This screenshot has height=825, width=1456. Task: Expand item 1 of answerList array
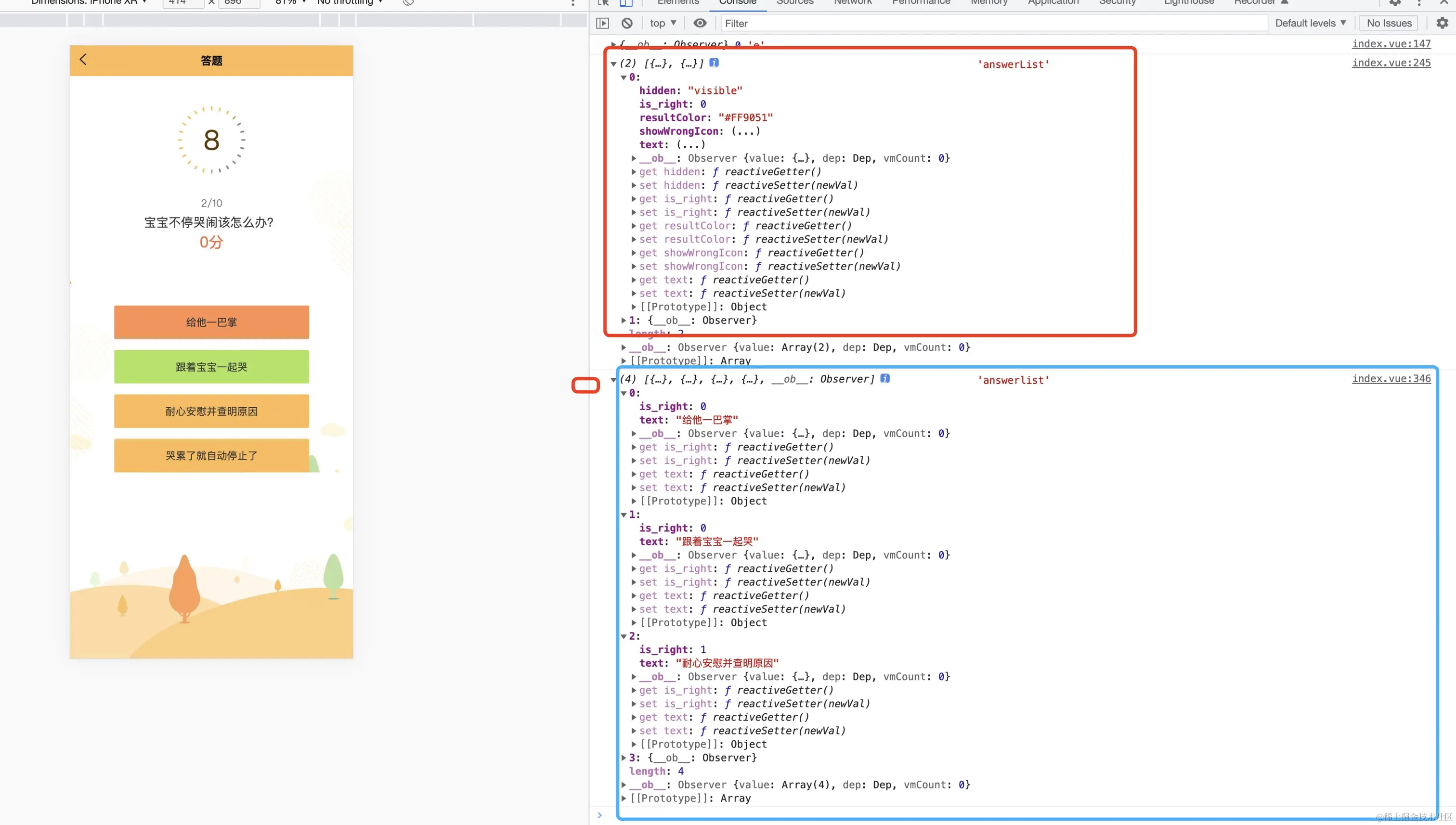624,320
